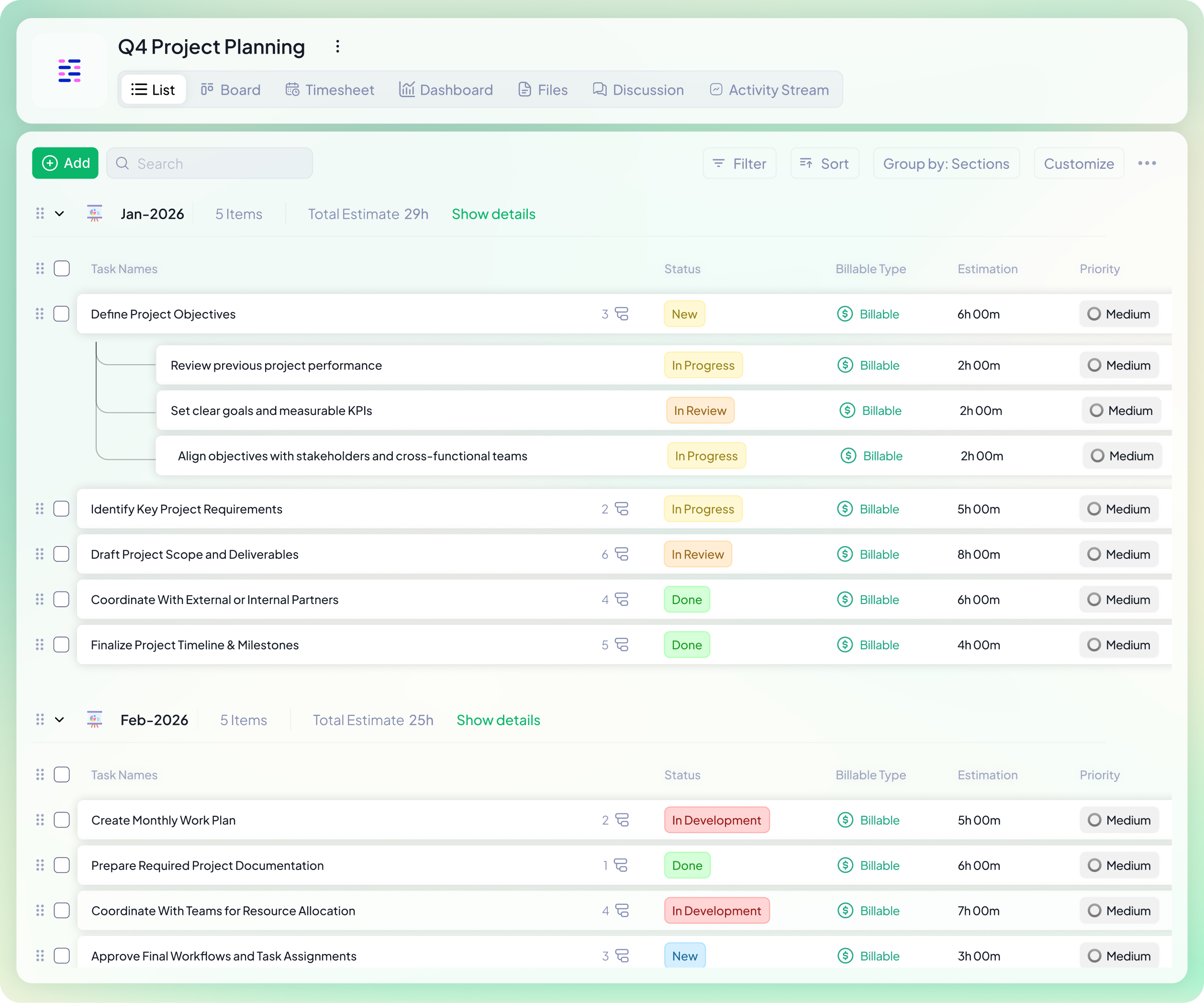Click the presentation icon beside Jan-2026
1204x1003 pixels.
click(94, 213)
